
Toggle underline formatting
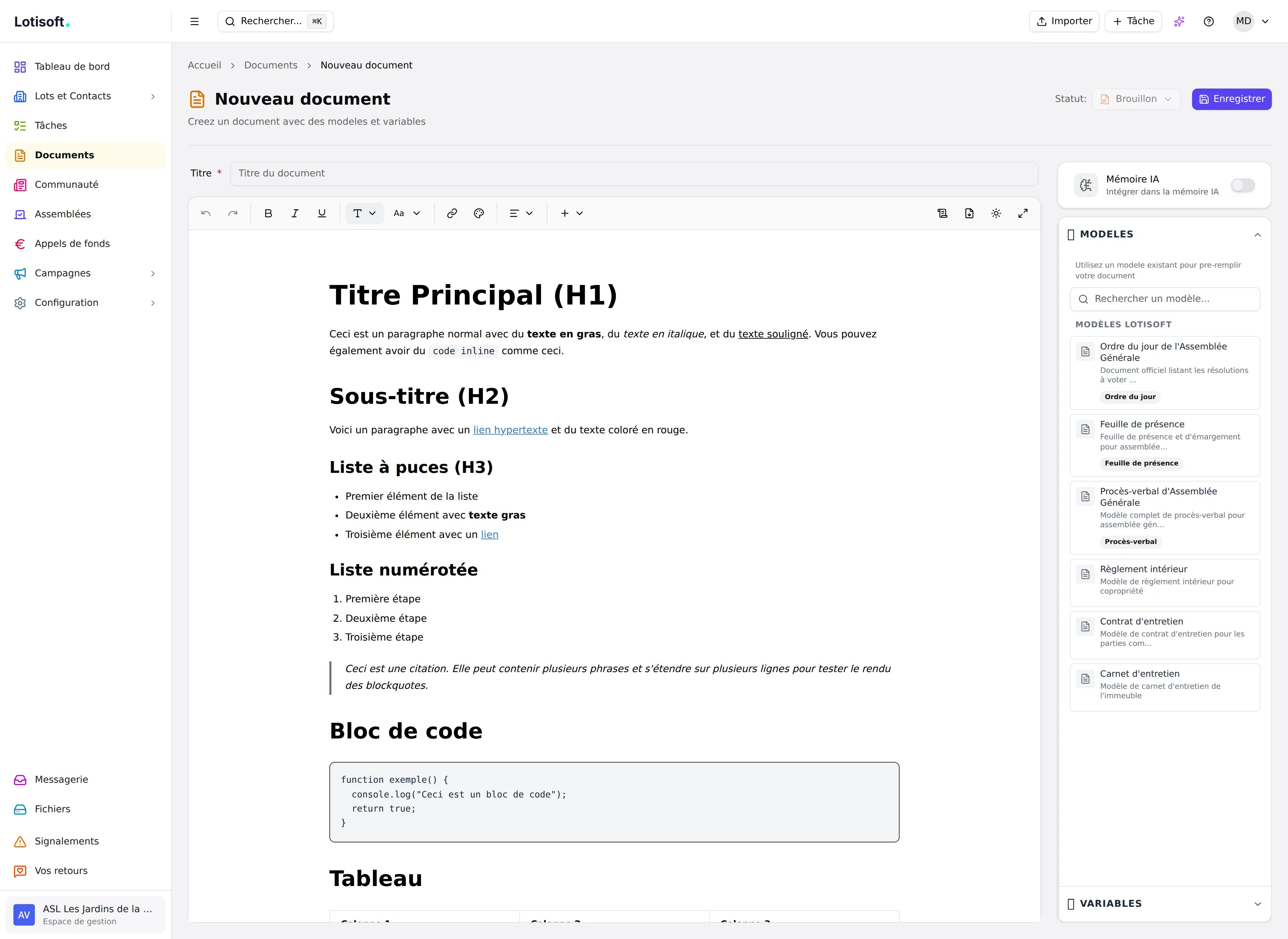pyautogui.click(x=322, y=213)
